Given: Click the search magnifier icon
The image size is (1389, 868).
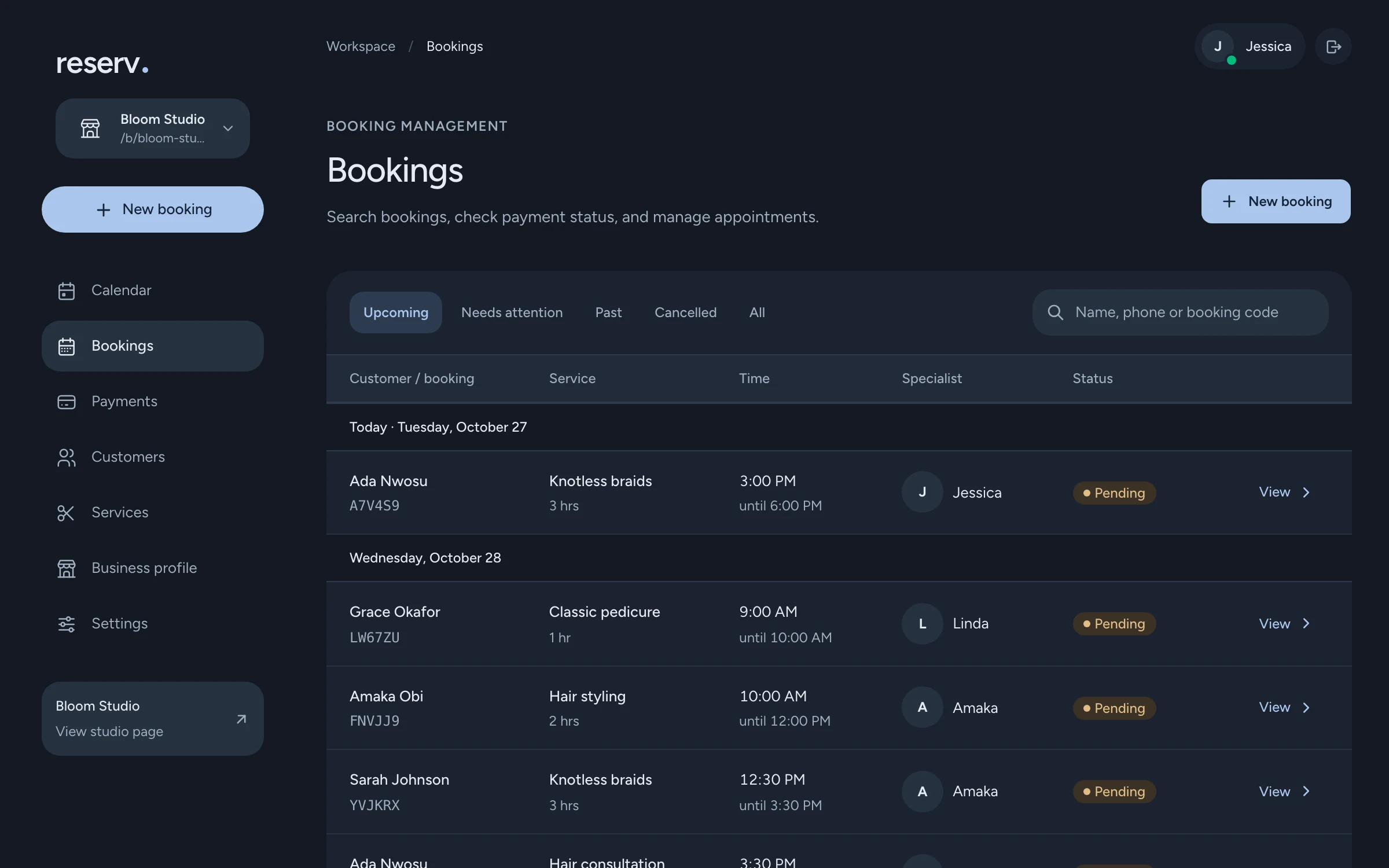Looking at the screenshot, I should (1055, 312).
